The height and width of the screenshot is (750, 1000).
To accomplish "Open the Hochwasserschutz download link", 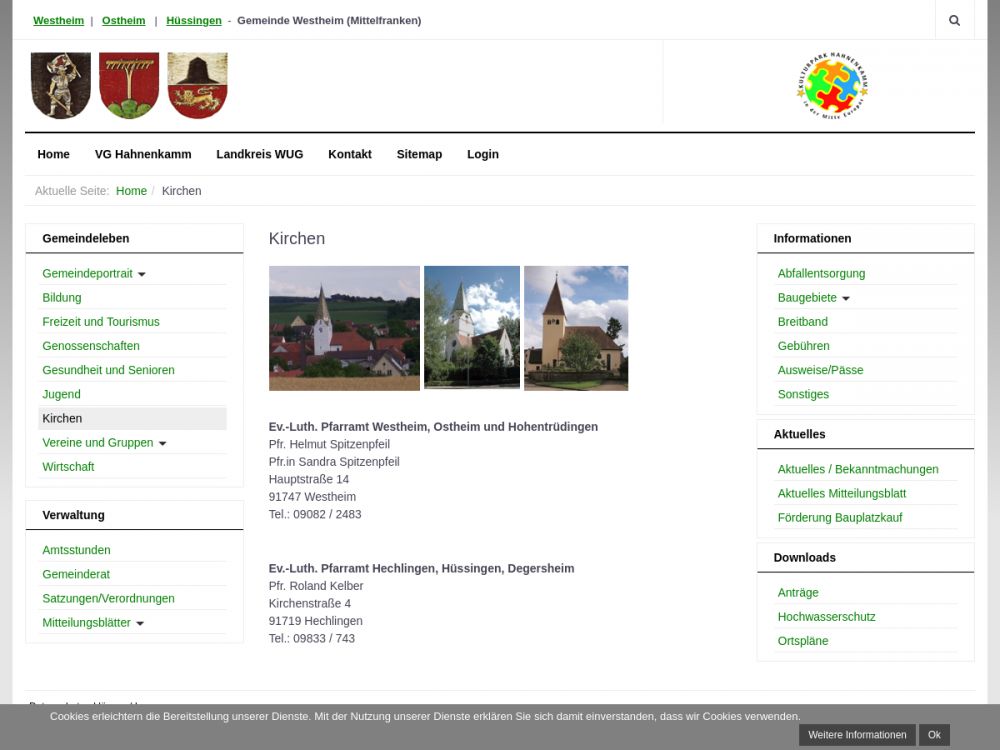I will [826, 617].
